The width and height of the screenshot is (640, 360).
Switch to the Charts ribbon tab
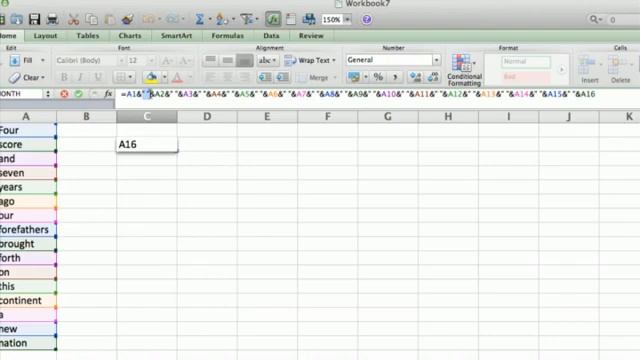(130, 36)
